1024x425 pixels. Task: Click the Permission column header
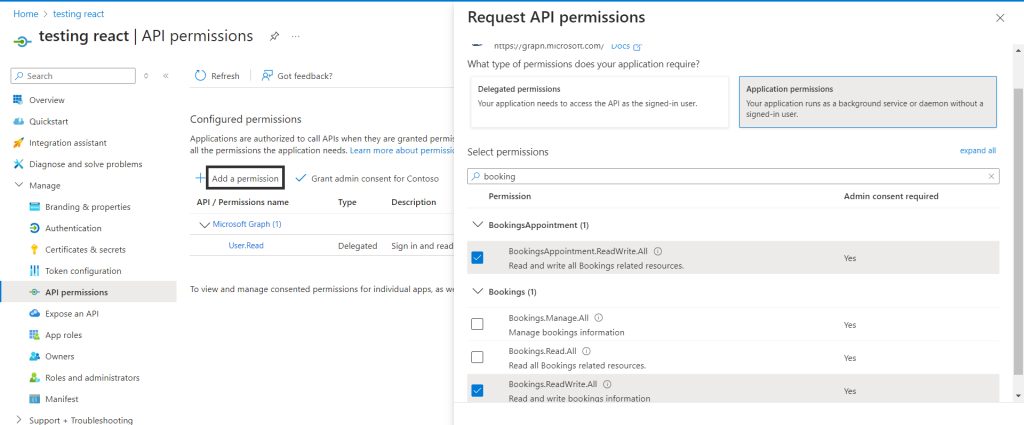[x=509, y=196]
